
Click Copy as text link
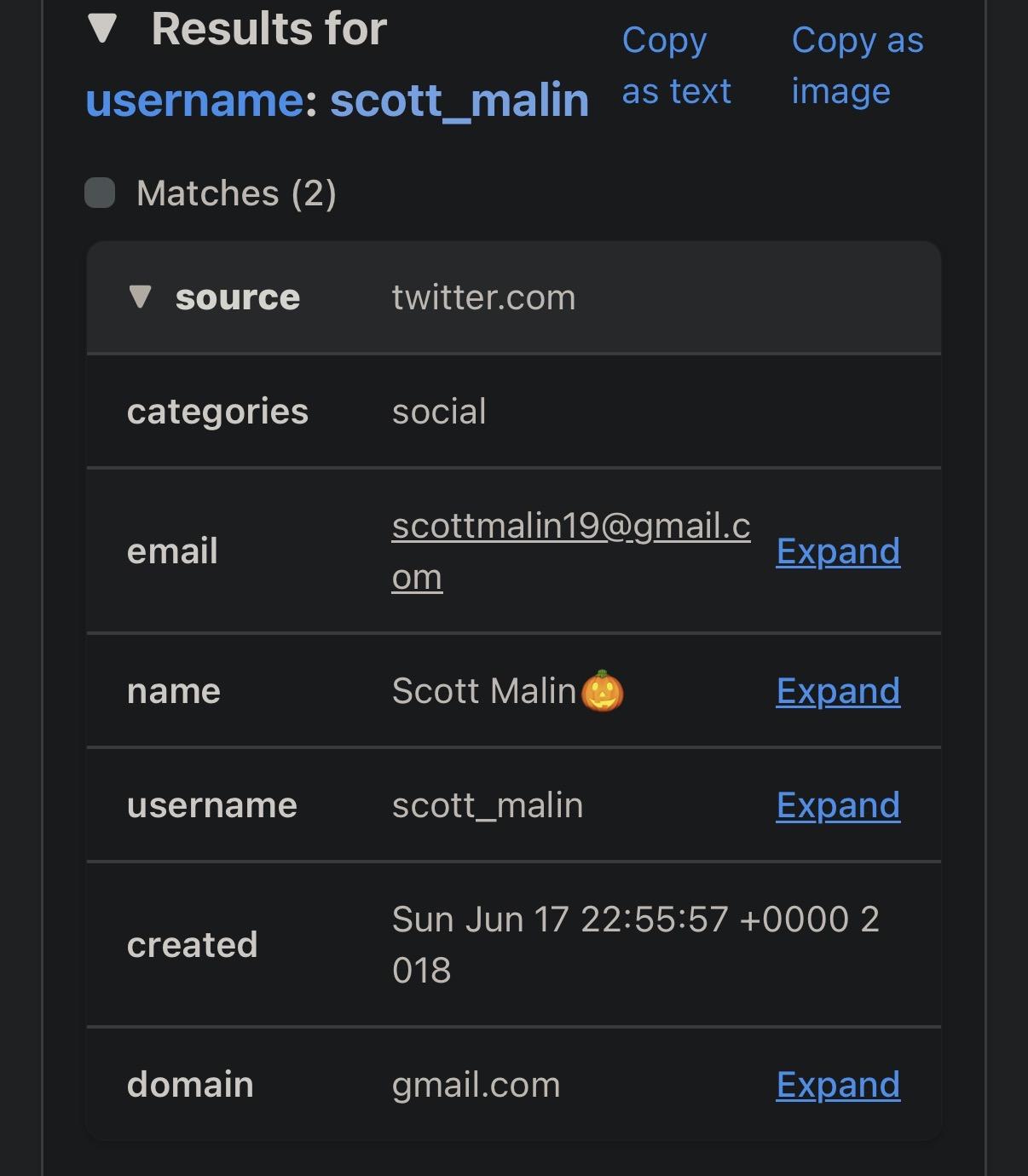676,66
